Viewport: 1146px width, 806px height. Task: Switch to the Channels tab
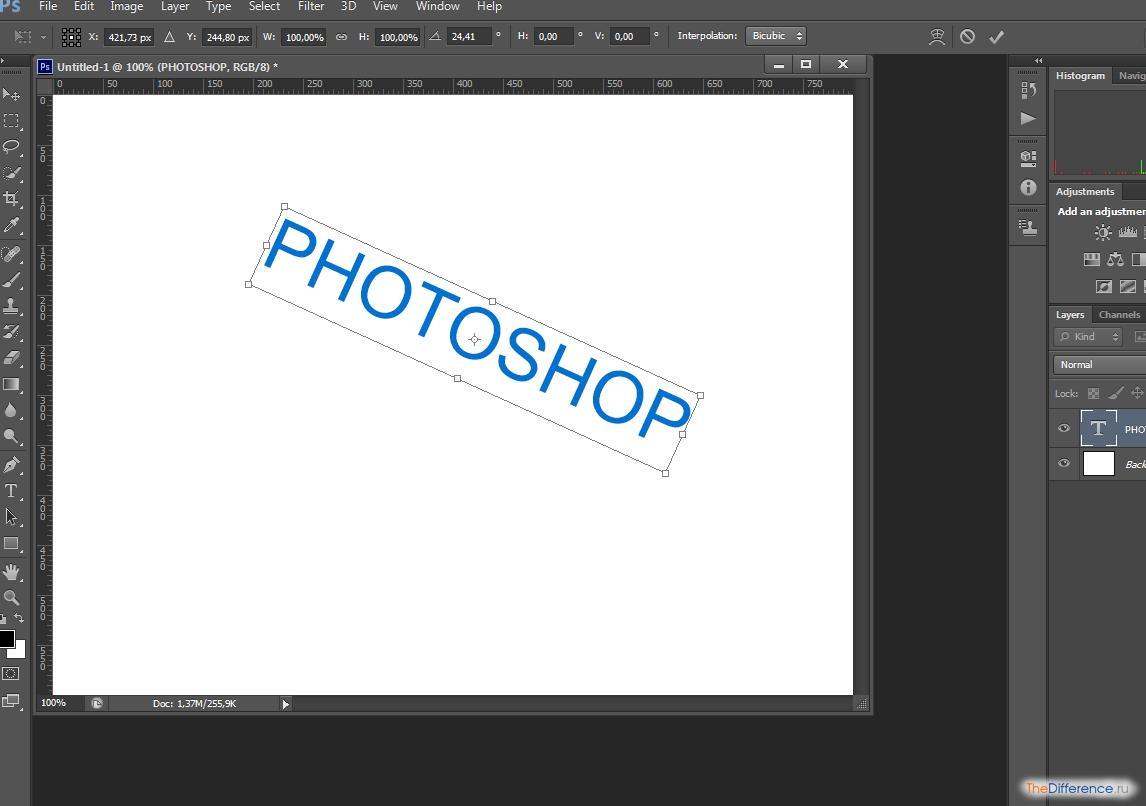1118,314
